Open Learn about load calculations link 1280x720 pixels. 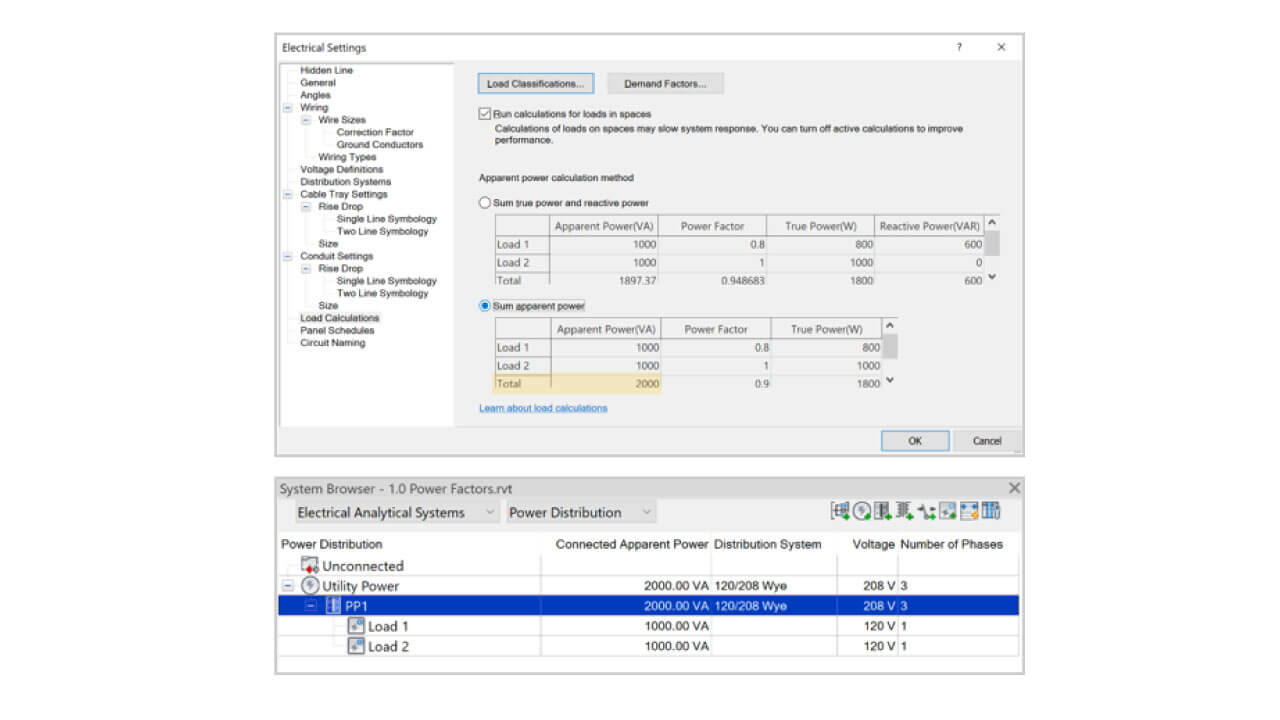point(543,408)
